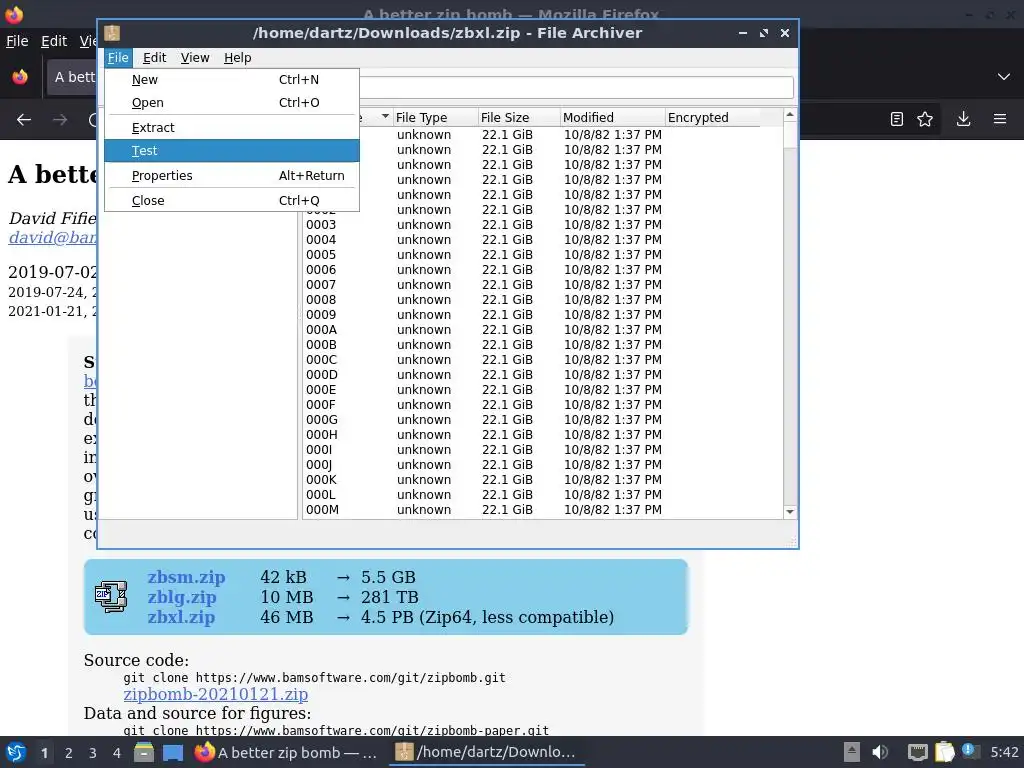Image resolution: width=1024 pixels, height=768 pixels.
Task: Select the file row 000D
Action: 542,375
